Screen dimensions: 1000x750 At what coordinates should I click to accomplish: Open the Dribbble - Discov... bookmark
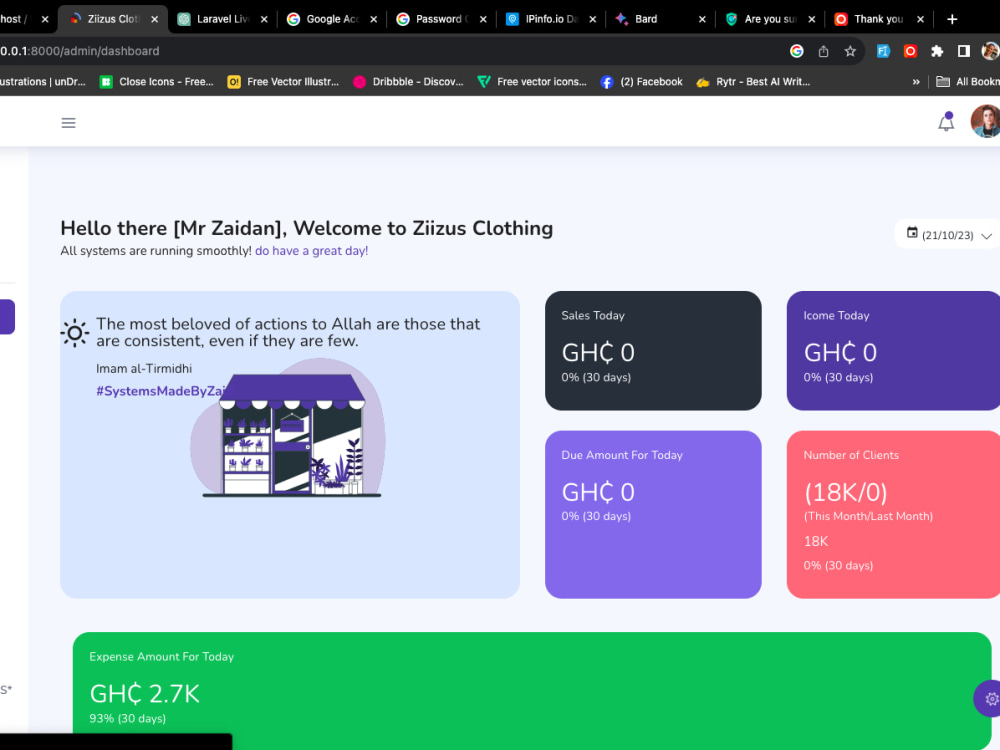click(409, 82)
